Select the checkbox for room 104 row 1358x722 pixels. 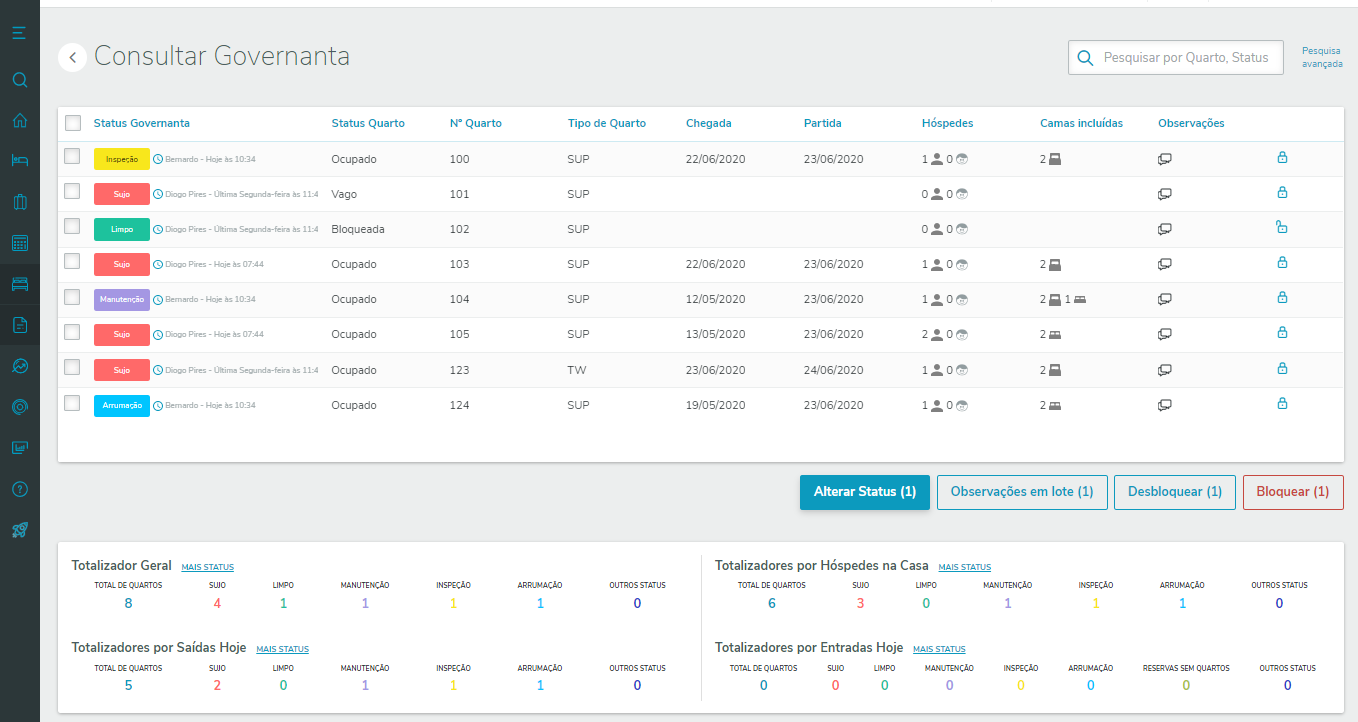point(72,297)
